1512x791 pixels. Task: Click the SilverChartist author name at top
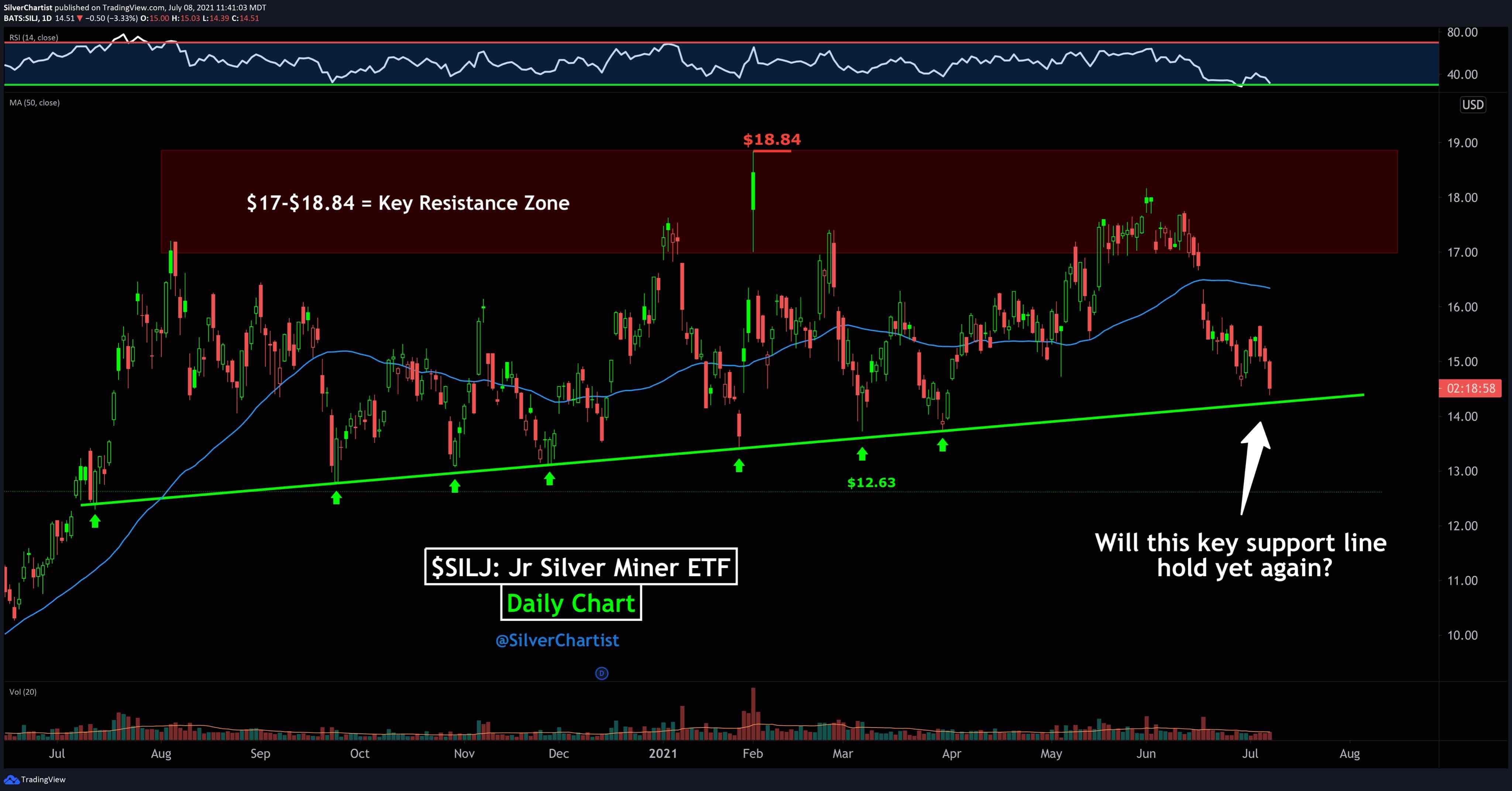click(x=28, y=8)
